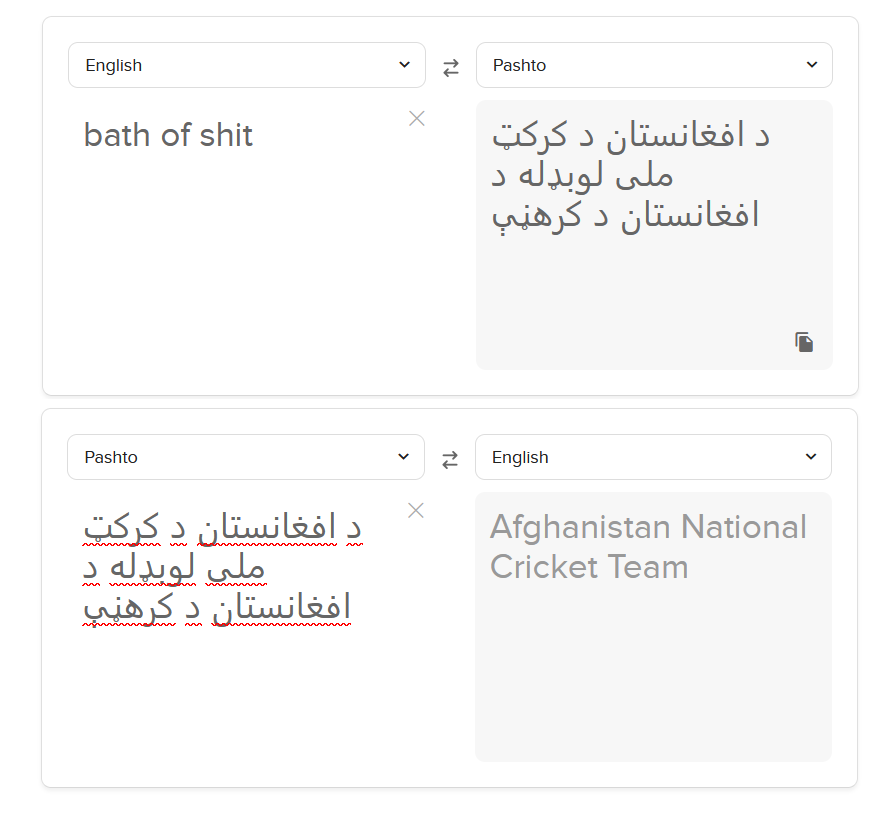Screen dimensions: 895x819
Task: Select the top Pashto translation output area
Action: [x=654, y=235]
